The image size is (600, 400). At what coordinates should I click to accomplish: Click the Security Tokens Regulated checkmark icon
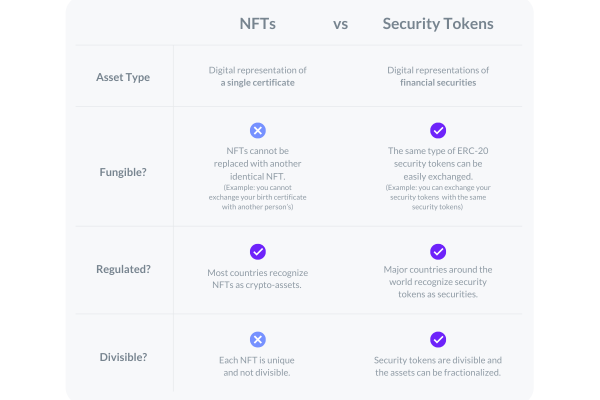click(x=438, y=252)
